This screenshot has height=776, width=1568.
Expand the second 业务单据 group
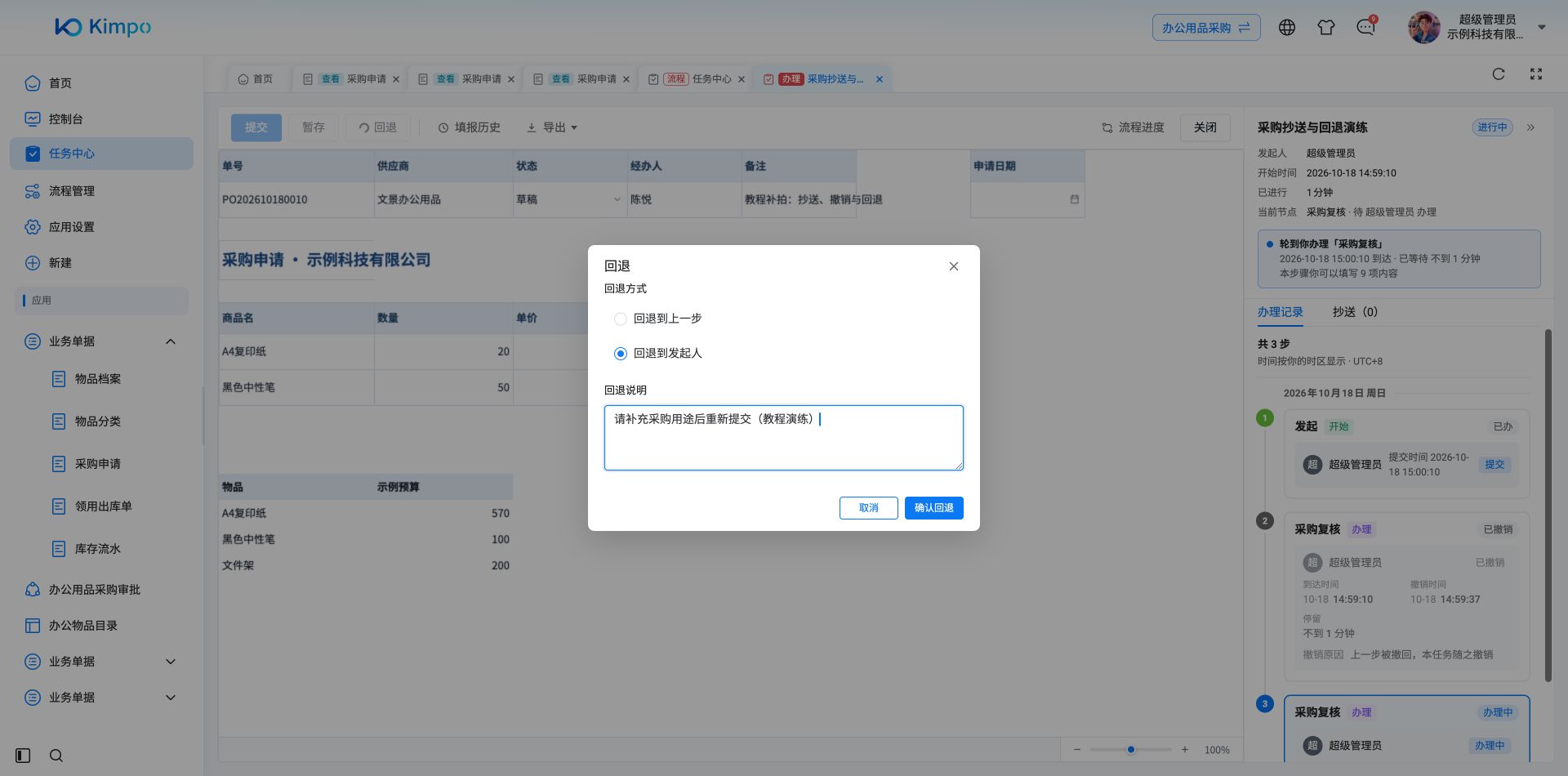[x=171, y=662]
